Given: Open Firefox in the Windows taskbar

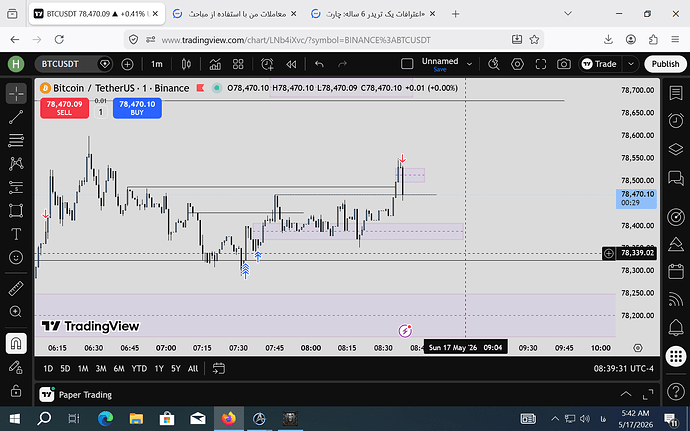Looking at the screenshot, I should [x=229, y=419].
